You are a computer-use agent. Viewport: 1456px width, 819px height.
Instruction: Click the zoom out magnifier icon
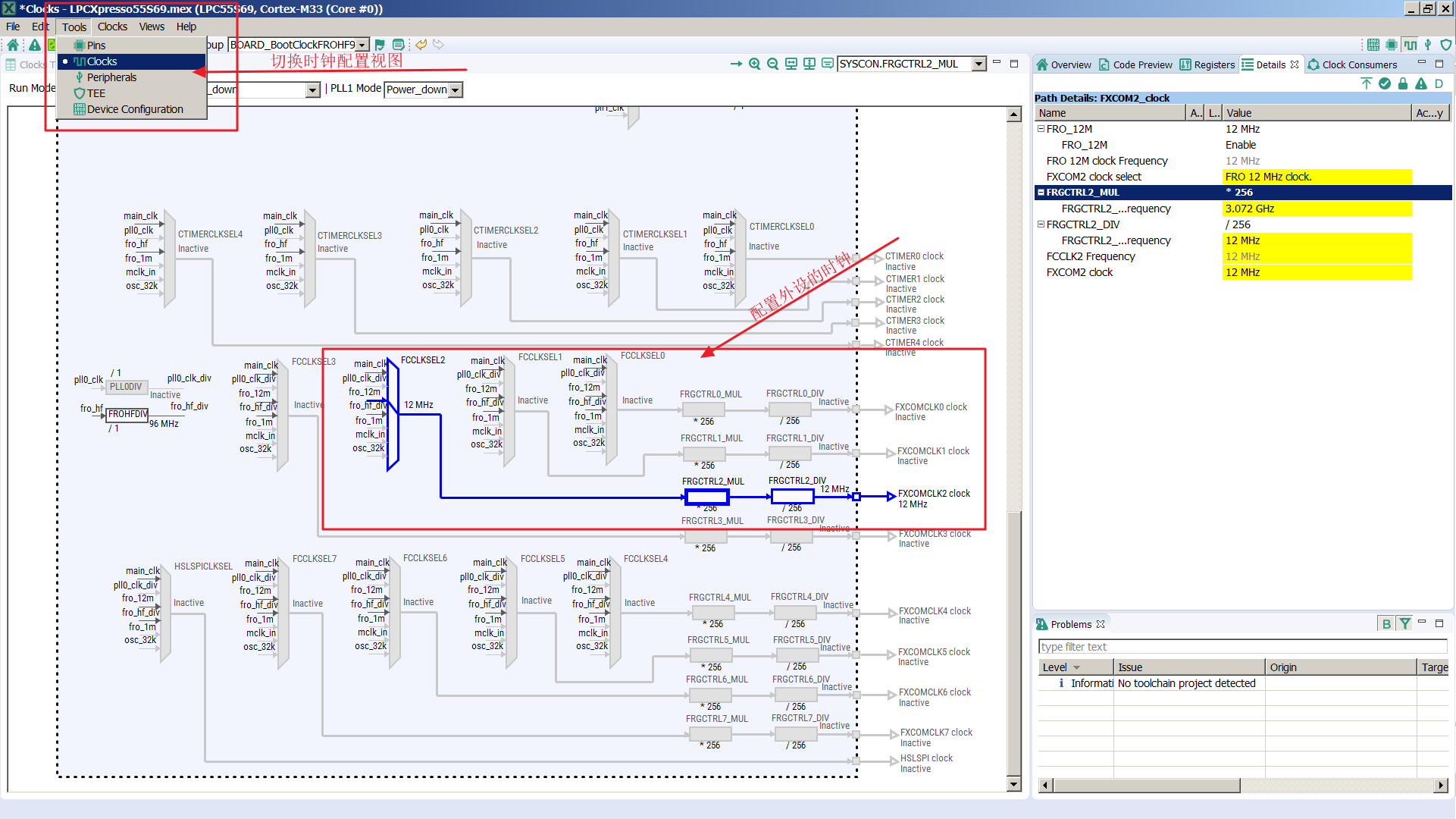[772, 64]
